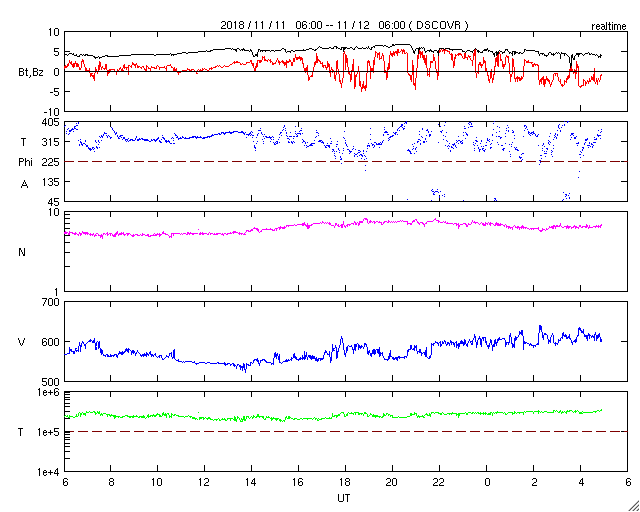
Task: Click the "1e+4" temperature tick label
Action: (48, 472)
